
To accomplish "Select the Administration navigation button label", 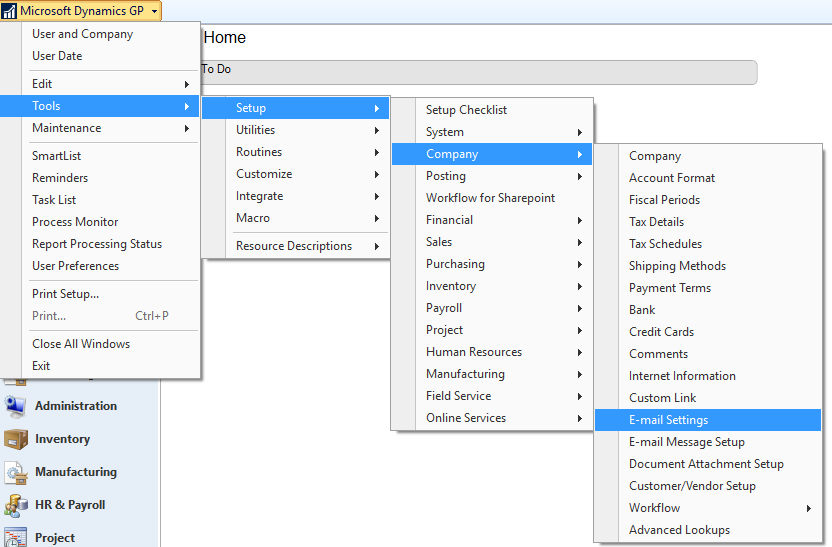I will click(x=76, y=406).
